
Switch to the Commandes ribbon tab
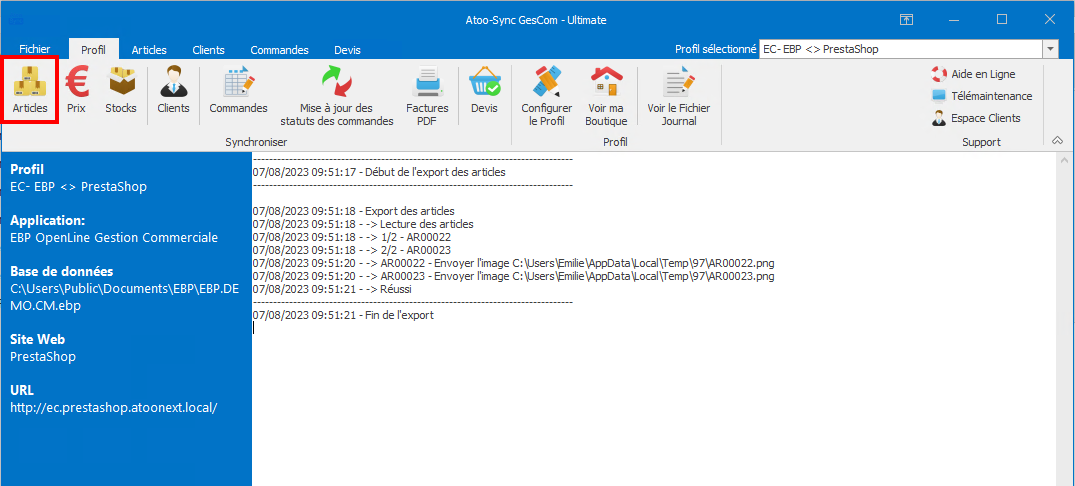tap(279, 50)
